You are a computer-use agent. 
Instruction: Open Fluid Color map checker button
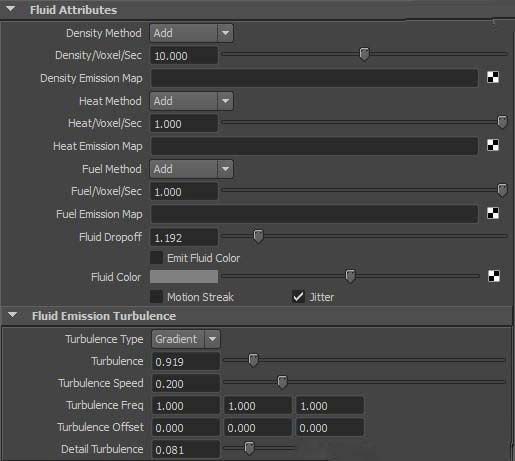[x=494, y=276]
